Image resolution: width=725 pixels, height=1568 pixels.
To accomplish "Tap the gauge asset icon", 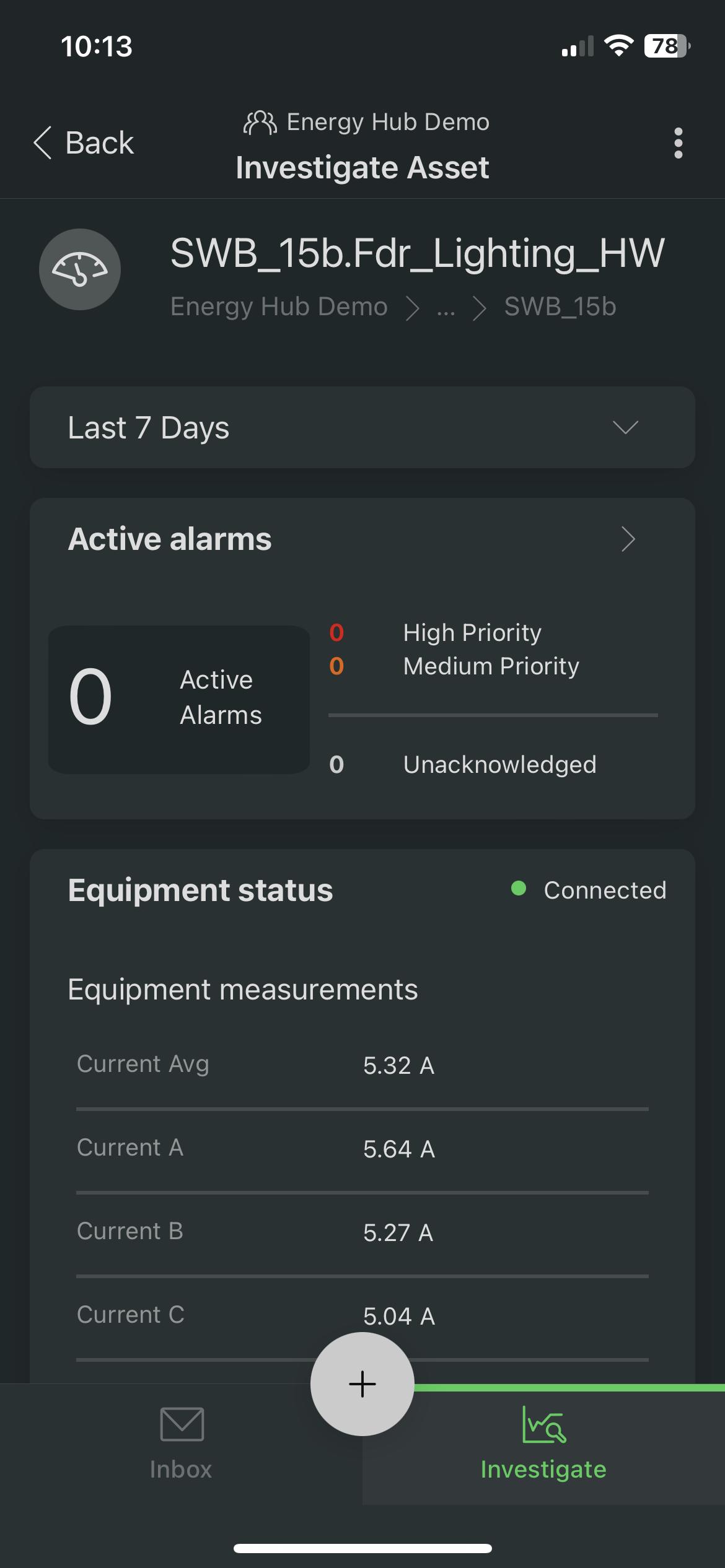I will pos(80,269).
